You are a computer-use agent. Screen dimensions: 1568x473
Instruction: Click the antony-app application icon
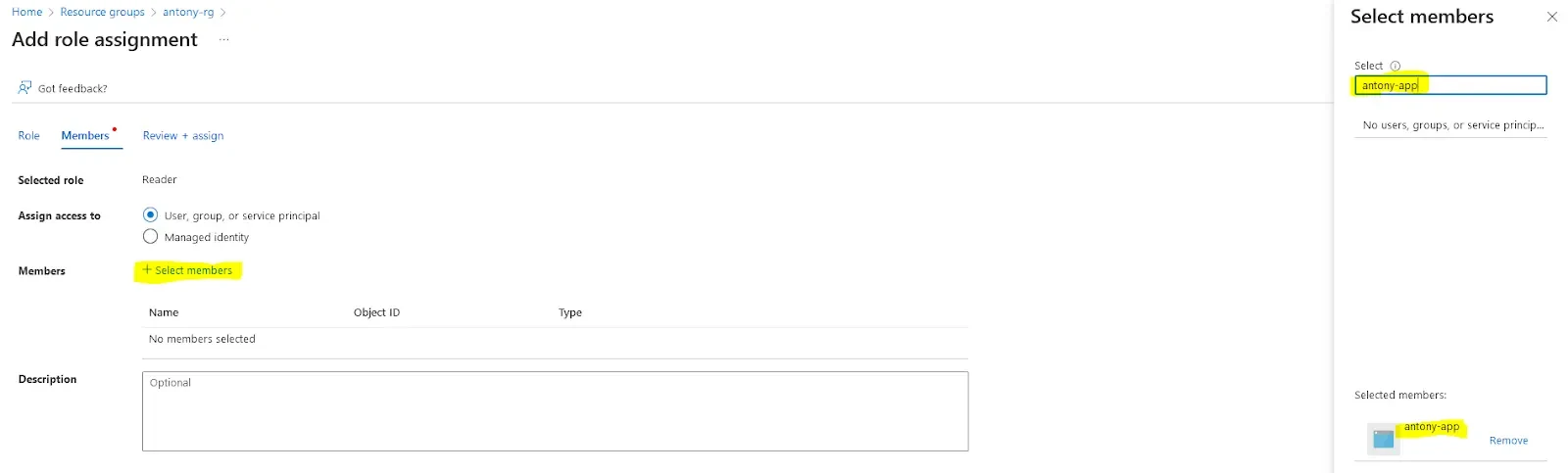[x=1384, y=439]
